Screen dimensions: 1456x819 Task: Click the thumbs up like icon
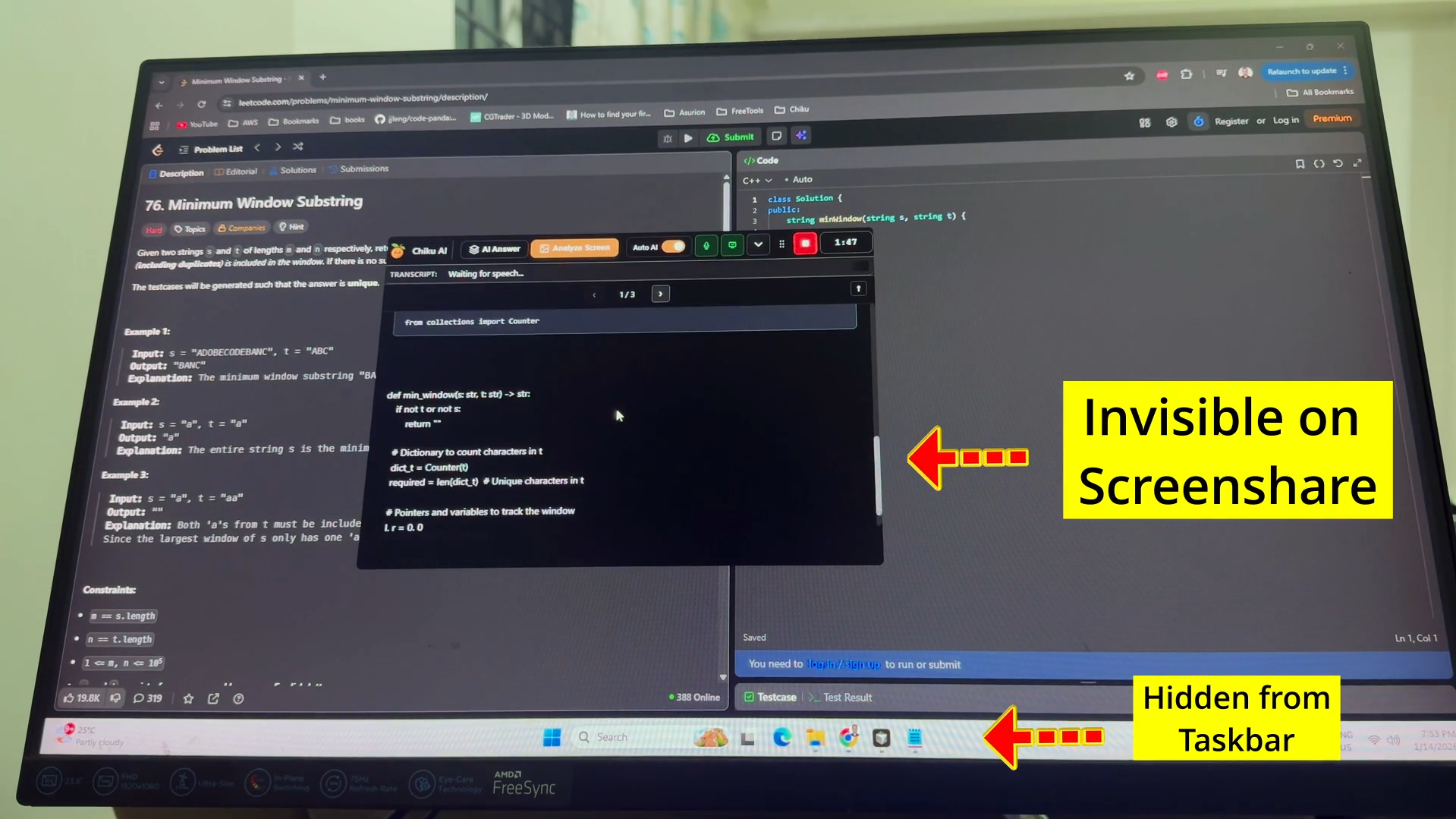(x=70, y=698)
